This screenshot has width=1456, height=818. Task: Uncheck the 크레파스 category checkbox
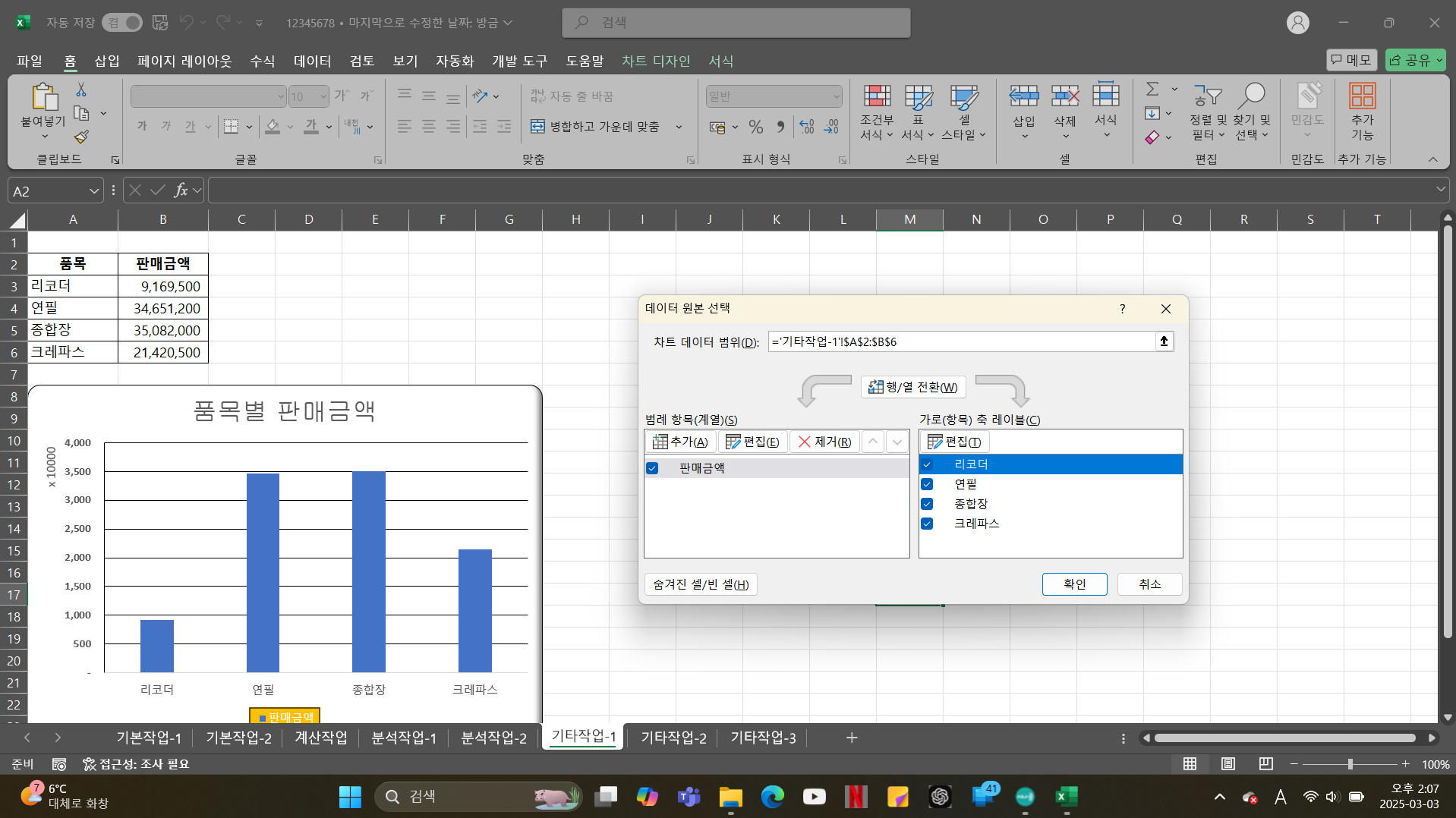point(927,524)
